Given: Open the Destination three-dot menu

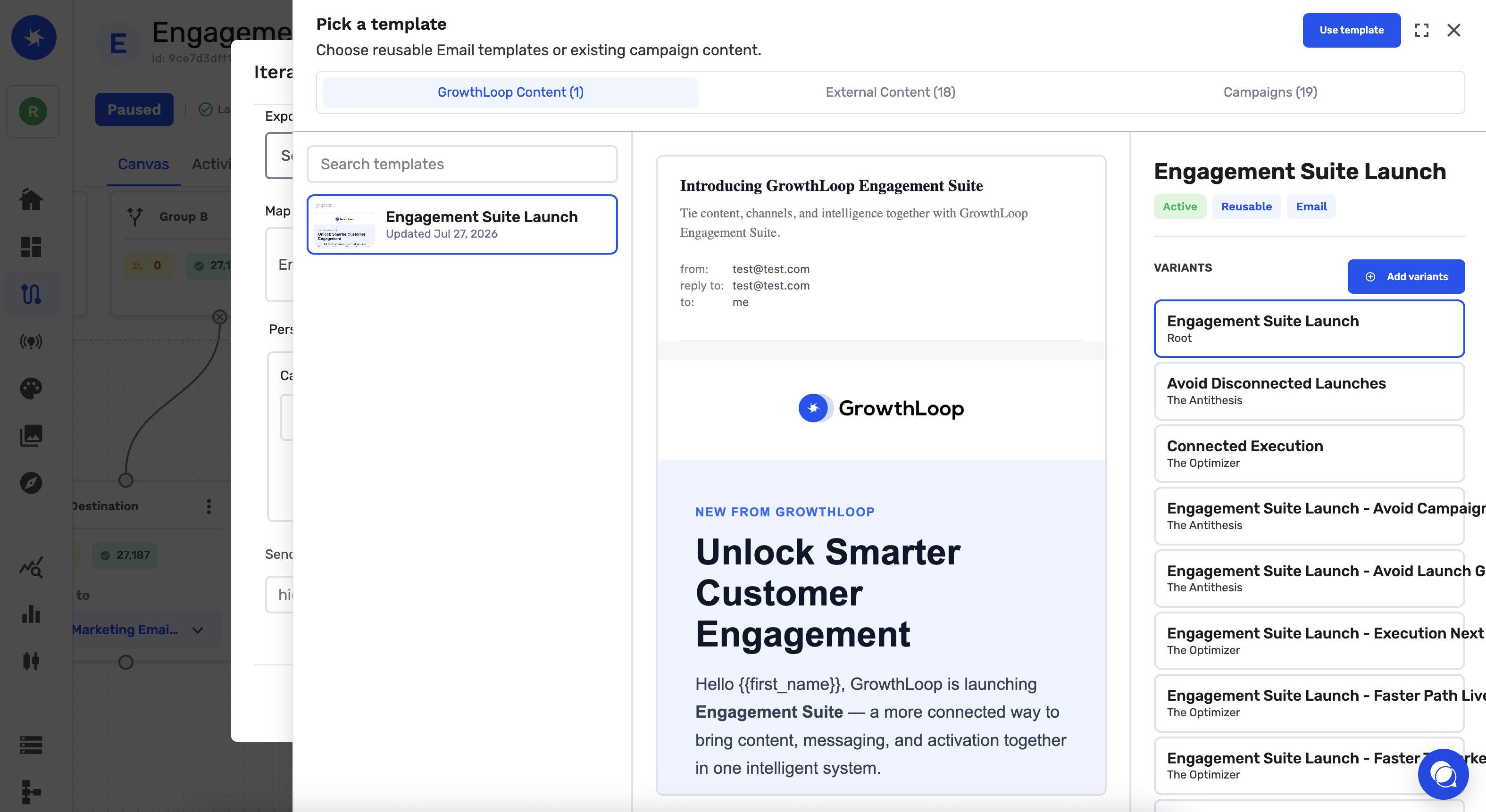Looking at the screenshot, I should (x=209, y=506).
